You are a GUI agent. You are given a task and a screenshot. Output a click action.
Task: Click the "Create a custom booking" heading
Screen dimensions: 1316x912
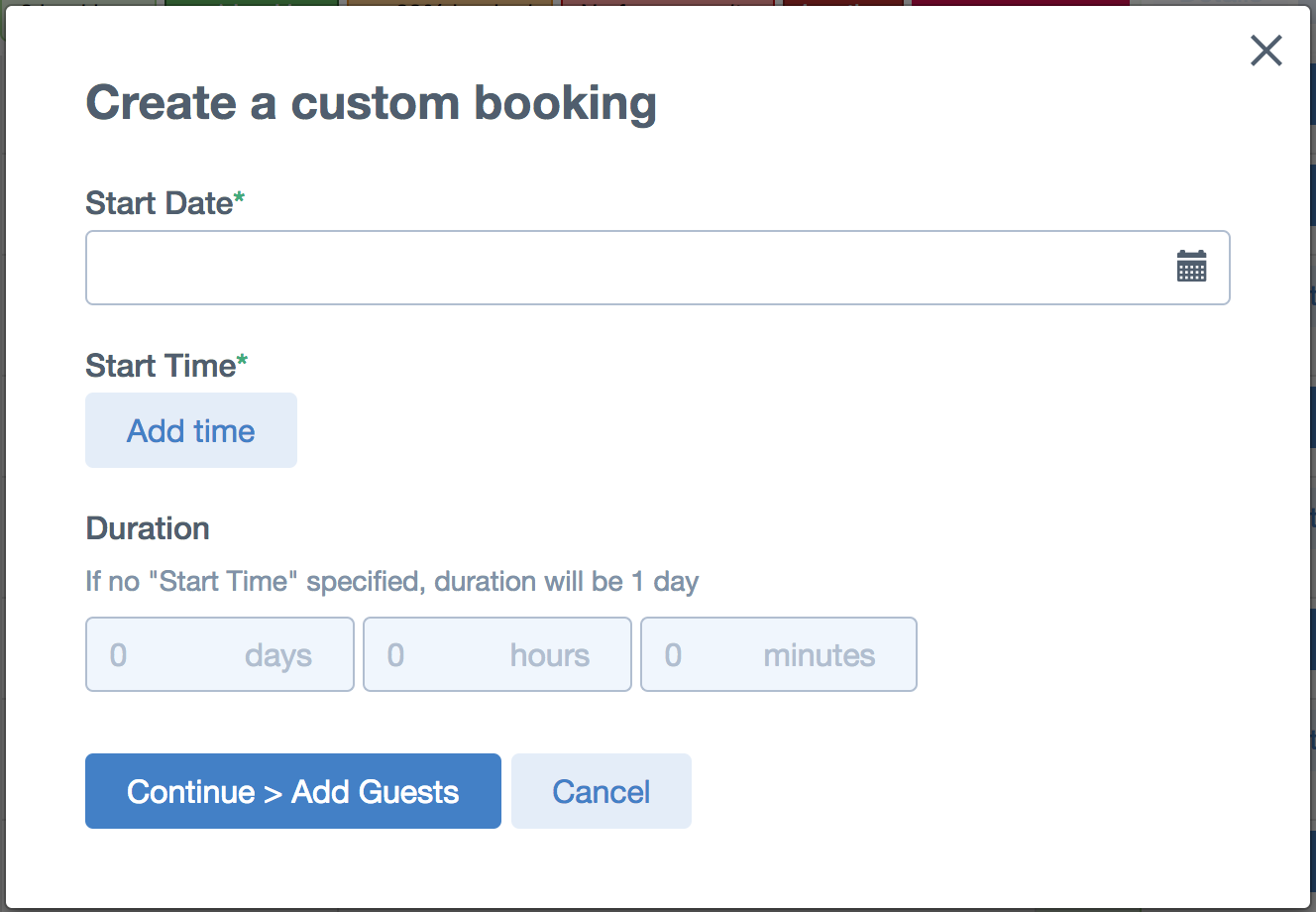[372, 103]
